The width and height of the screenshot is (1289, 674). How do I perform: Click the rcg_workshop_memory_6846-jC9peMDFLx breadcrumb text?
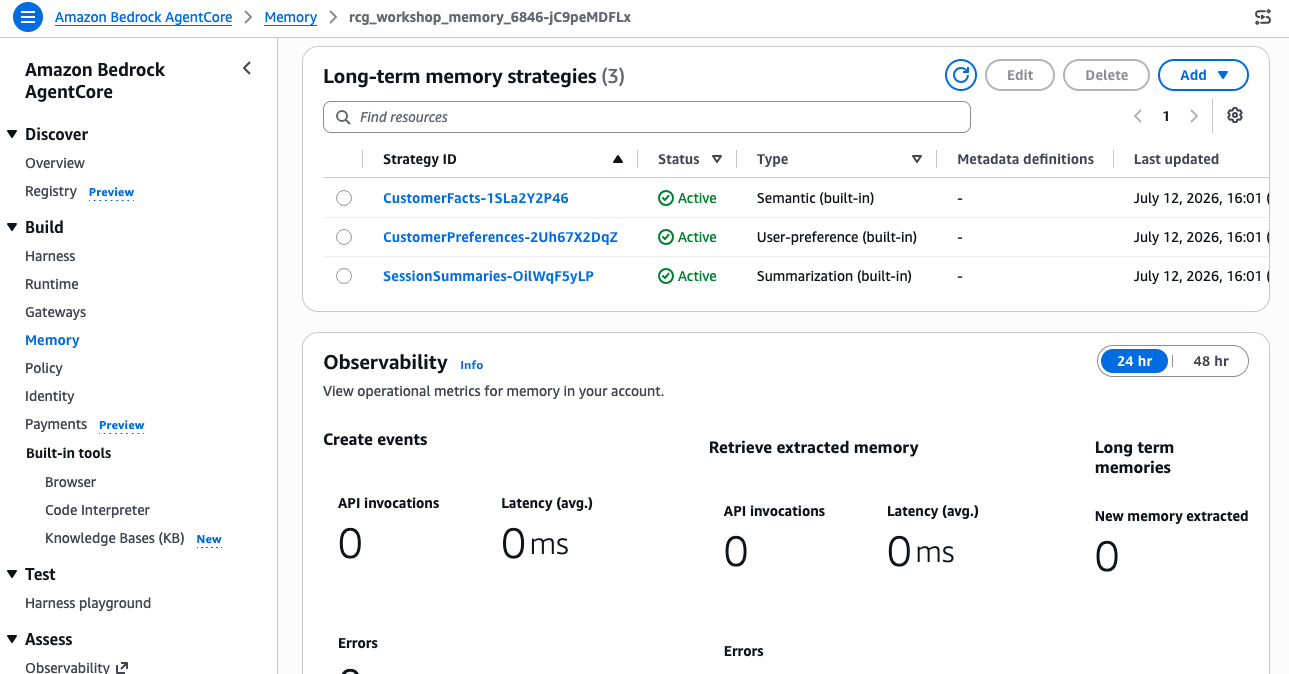tap(490, 17)
